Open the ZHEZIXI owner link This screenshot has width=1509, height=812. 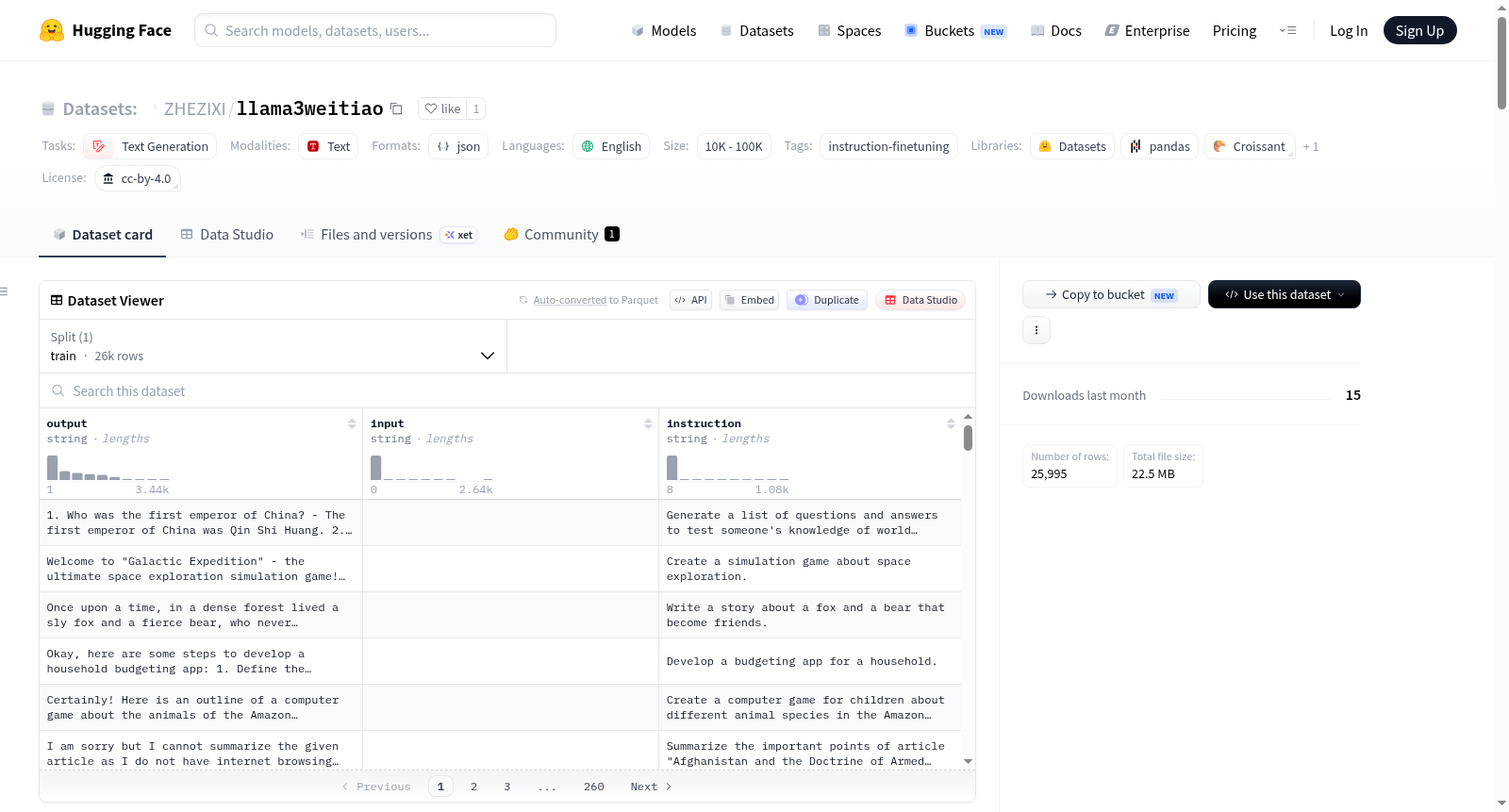[194, 108]
